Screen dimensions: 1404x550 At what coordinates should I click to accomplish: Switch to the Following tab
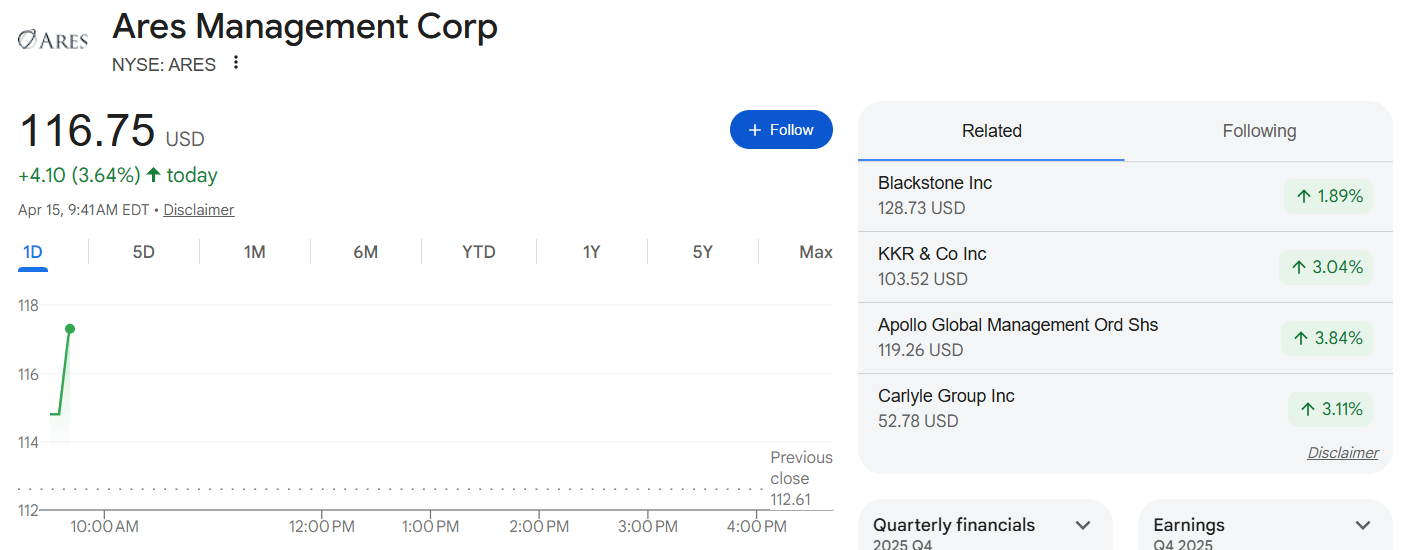[x=1258, y=131]
